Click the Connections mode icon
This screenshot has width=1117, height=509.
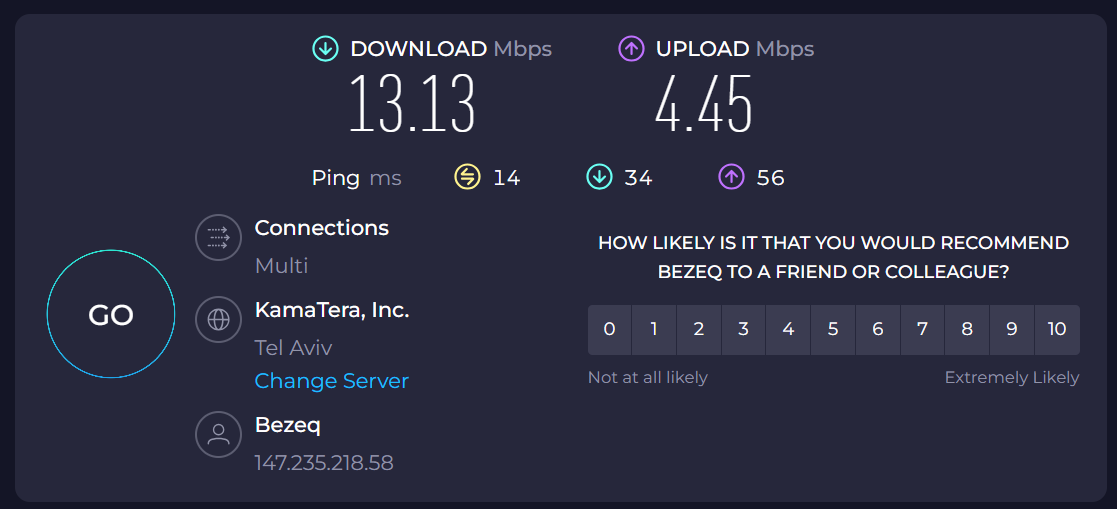(x=218, y=238)
